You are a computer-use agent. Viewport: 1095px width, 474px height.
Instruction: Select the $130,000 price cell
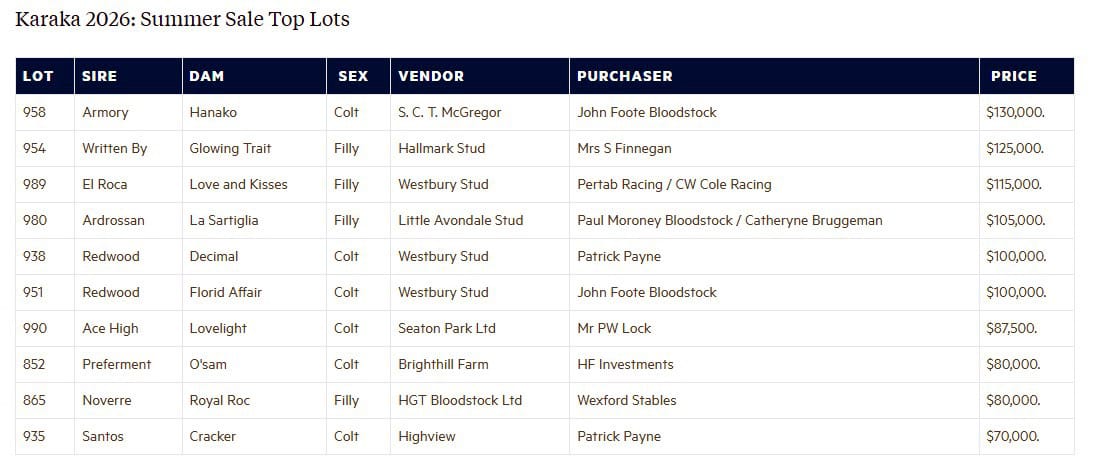(1015, 113)
